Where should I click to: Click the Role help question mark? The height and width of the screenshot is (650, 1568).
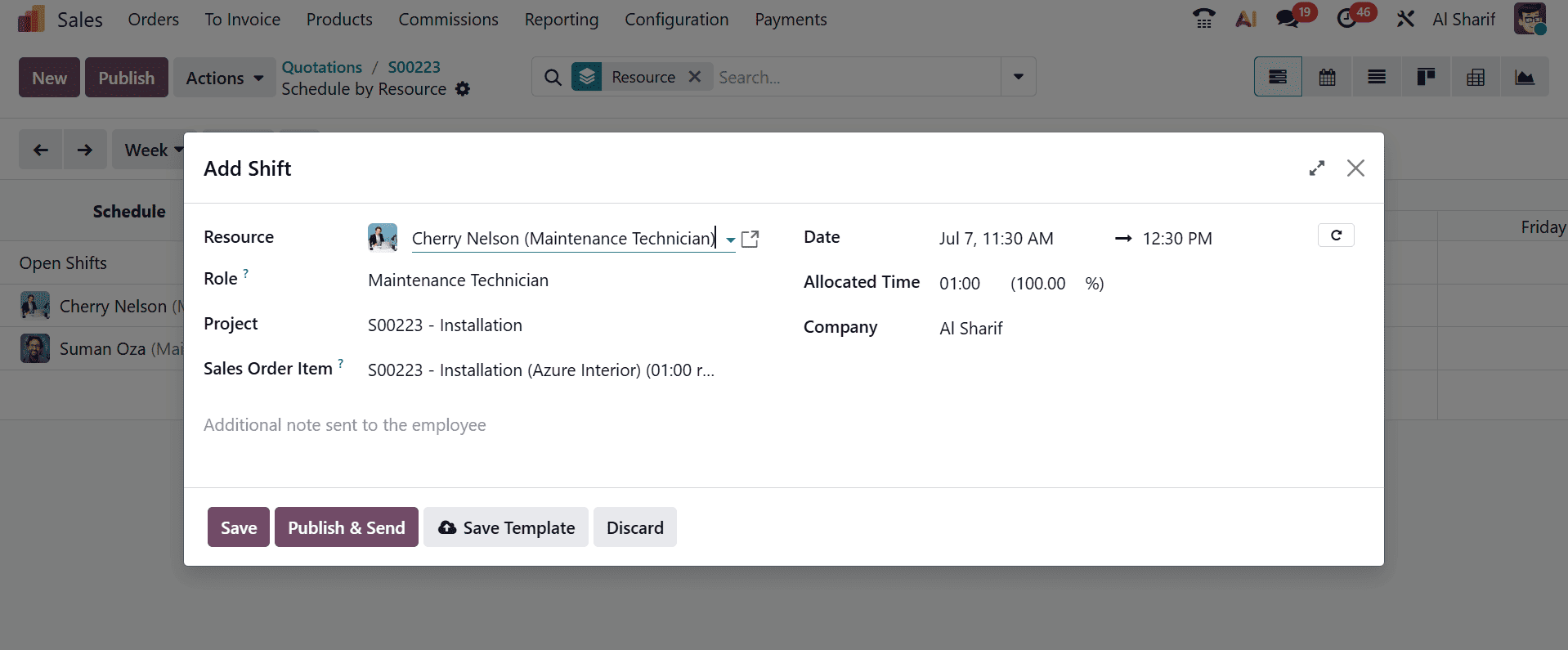click(246, 274)
